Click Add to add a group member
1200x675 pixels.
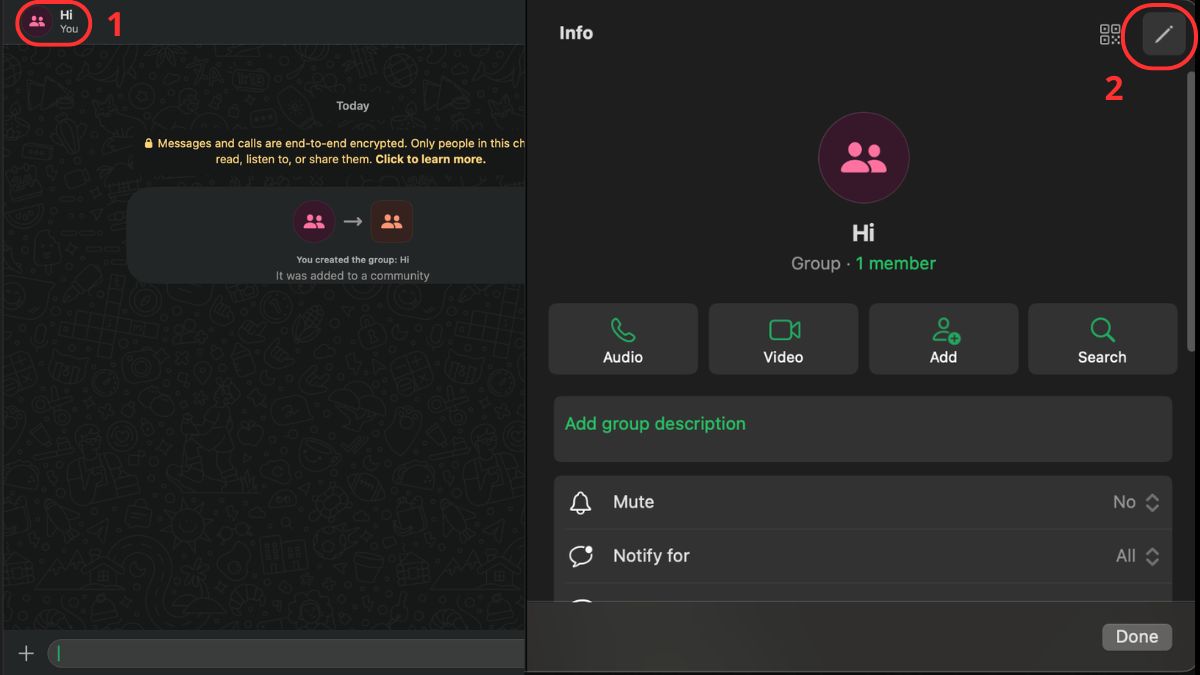coord(943,339)
